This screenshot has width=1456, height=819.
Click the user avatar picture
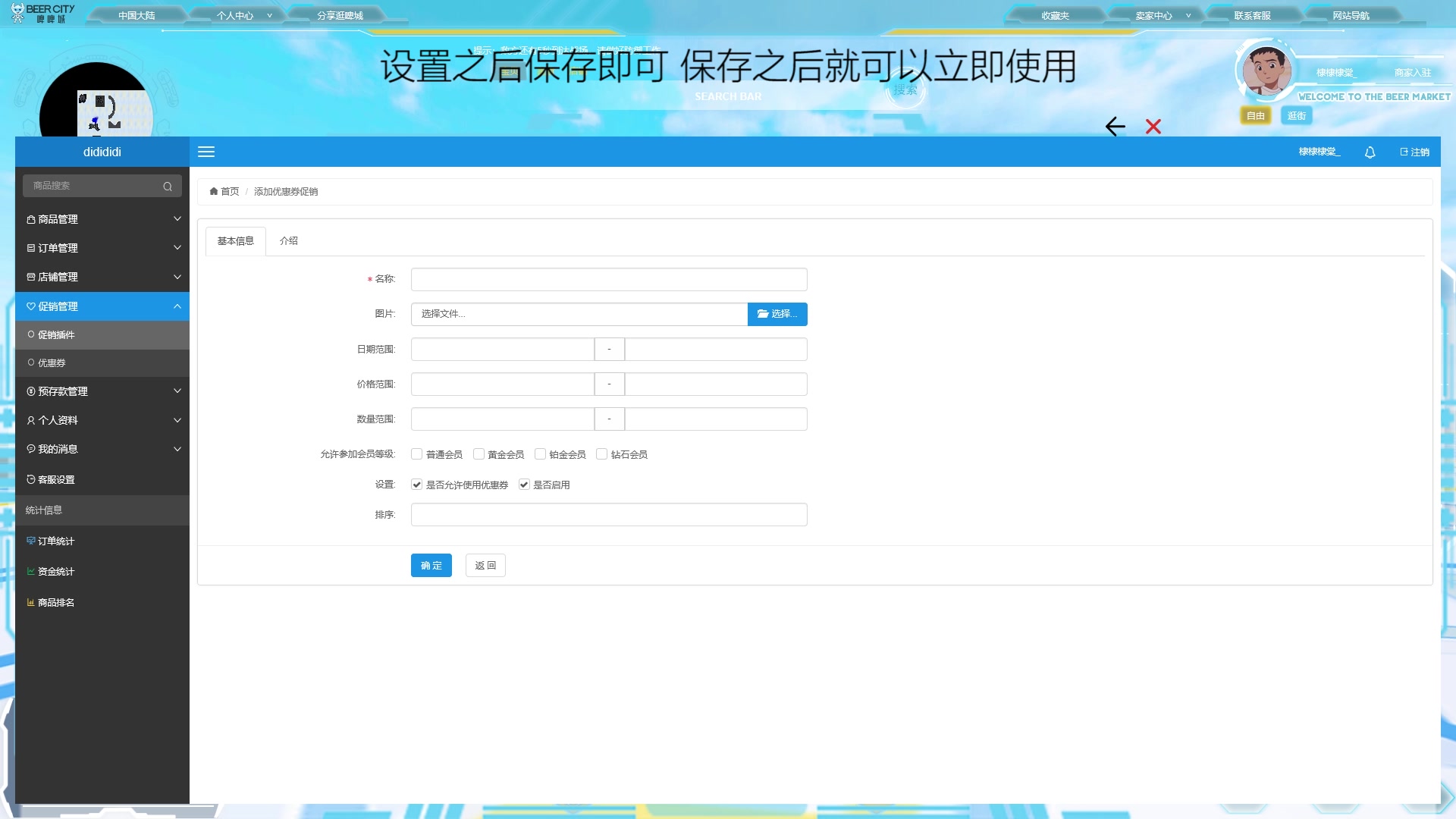1266,71
